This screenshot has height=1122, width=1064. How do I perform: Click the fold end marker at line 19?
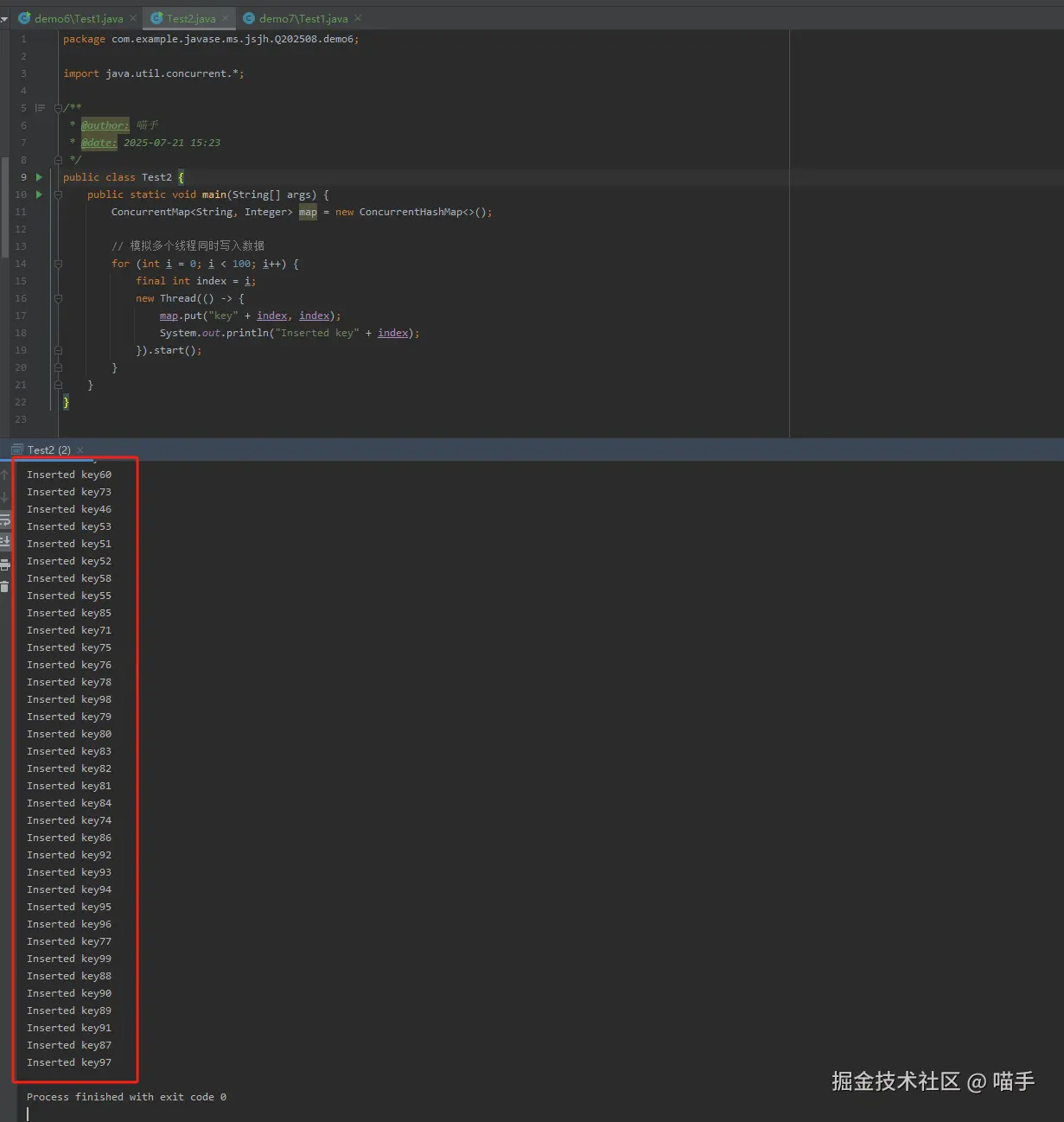[x=58, y=350]
